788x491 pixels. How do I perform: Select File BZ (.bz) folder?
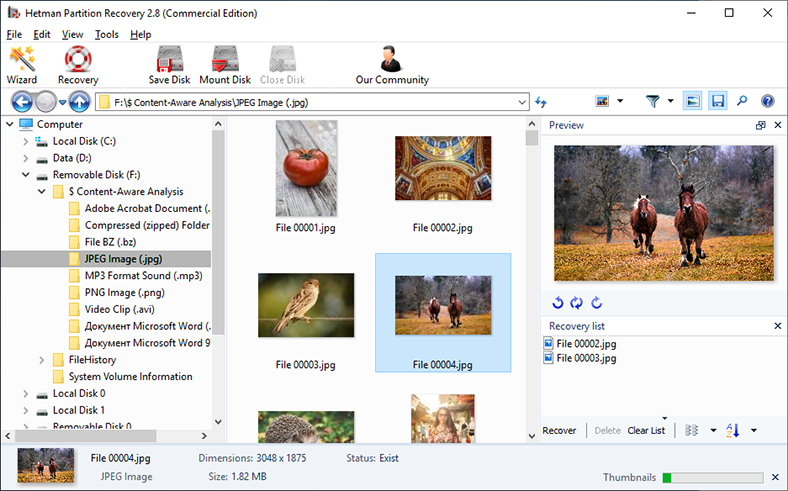[110, 242]
